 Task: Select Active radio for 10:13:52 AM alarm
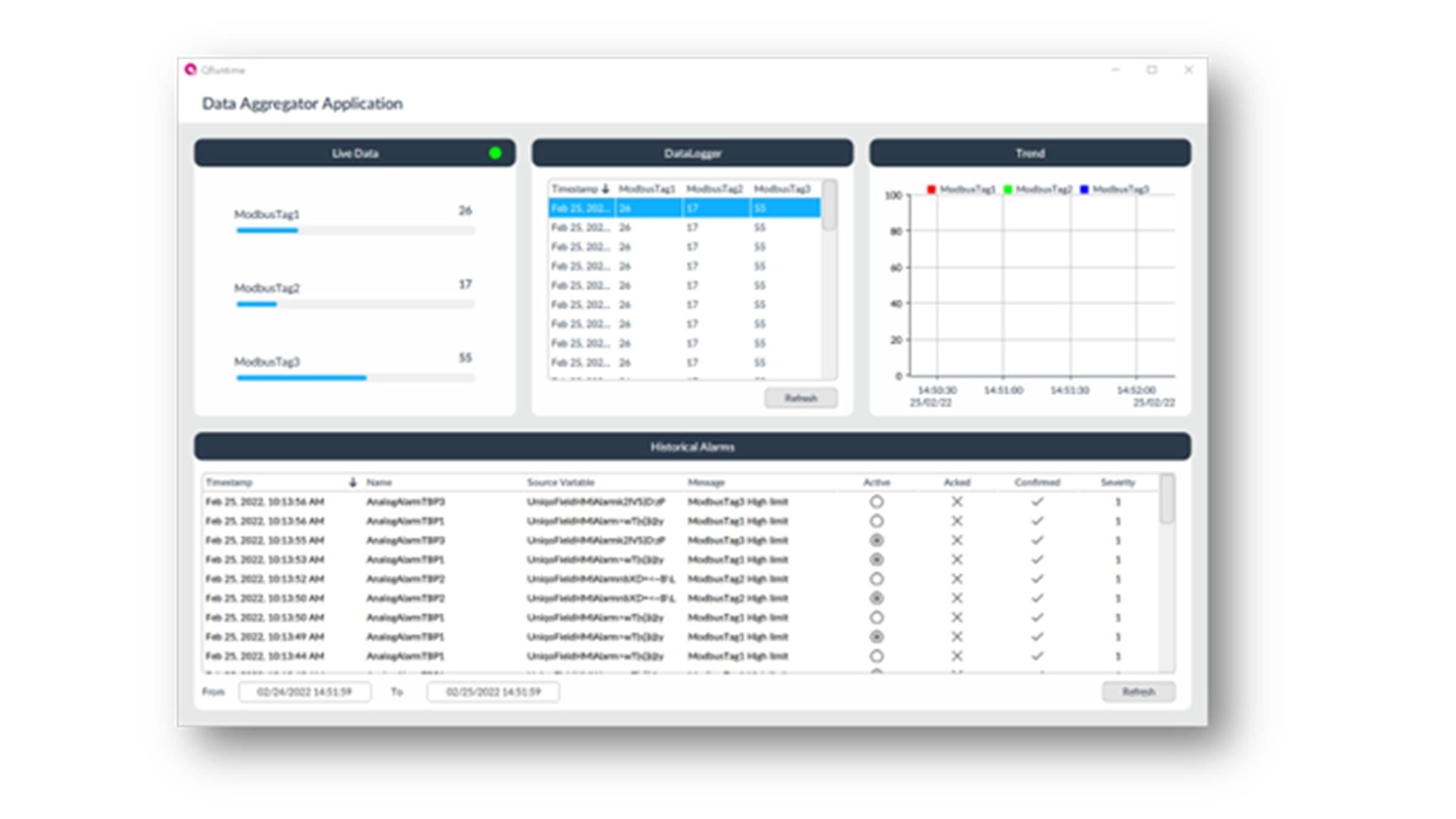click(876, 579)
